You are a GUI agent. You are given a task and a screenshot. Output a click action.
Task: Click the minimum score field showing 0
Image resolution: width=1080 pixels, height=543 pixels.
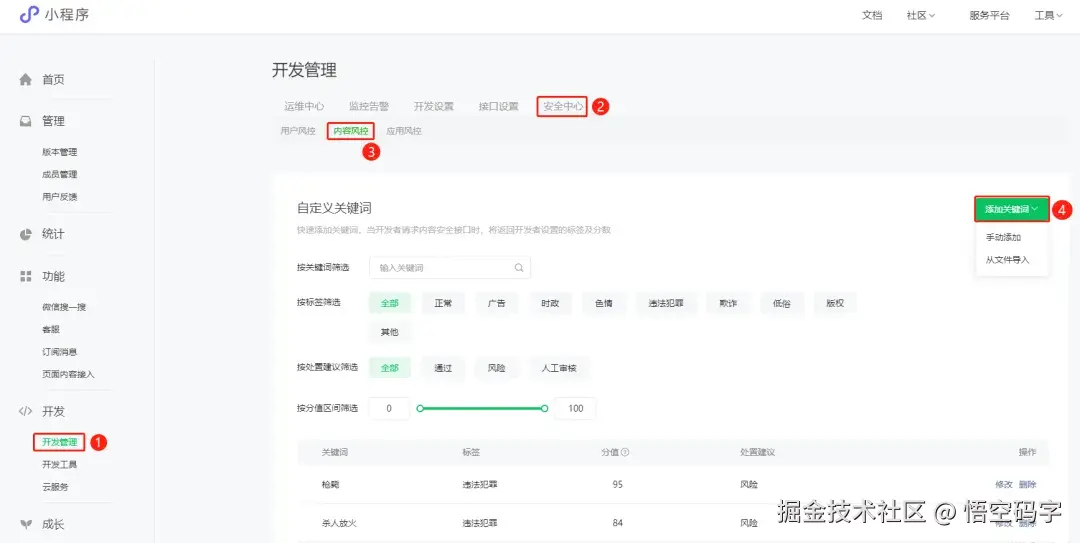click(389, 409)
